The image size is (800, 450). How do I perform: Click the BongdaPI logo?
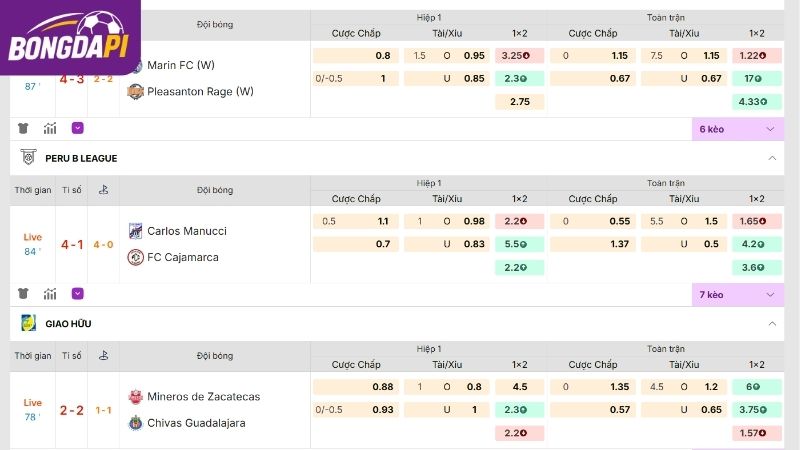[x=70, y=37]
